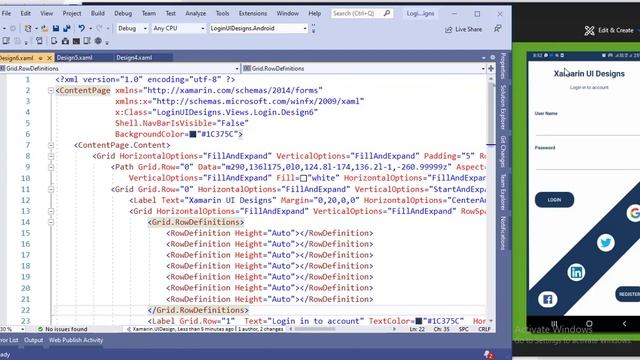Click the TextColor #1C375C swatch on line 23
The image size is (640, 360).
[x=418, y=321]
